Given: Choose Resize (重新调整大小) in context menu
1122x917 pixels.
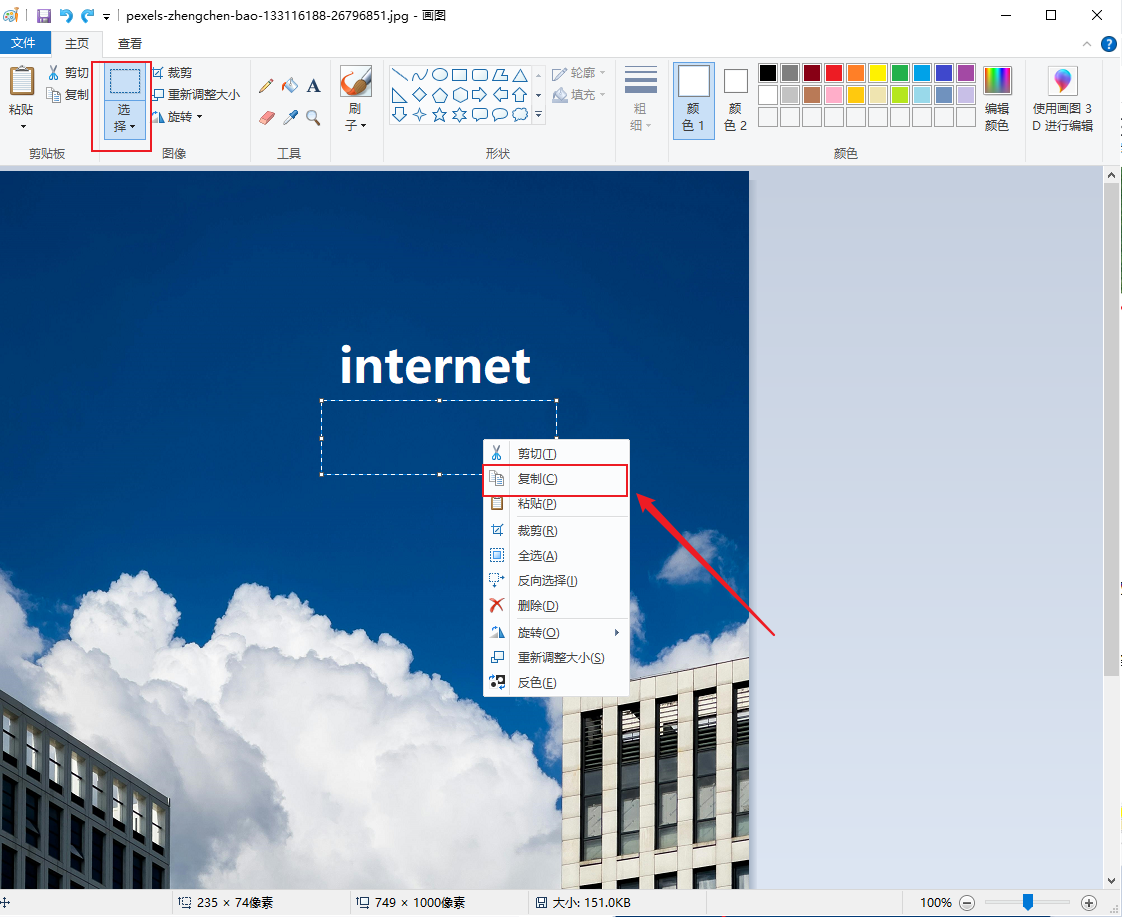Looking at the screenshot, I should (556, 658).
